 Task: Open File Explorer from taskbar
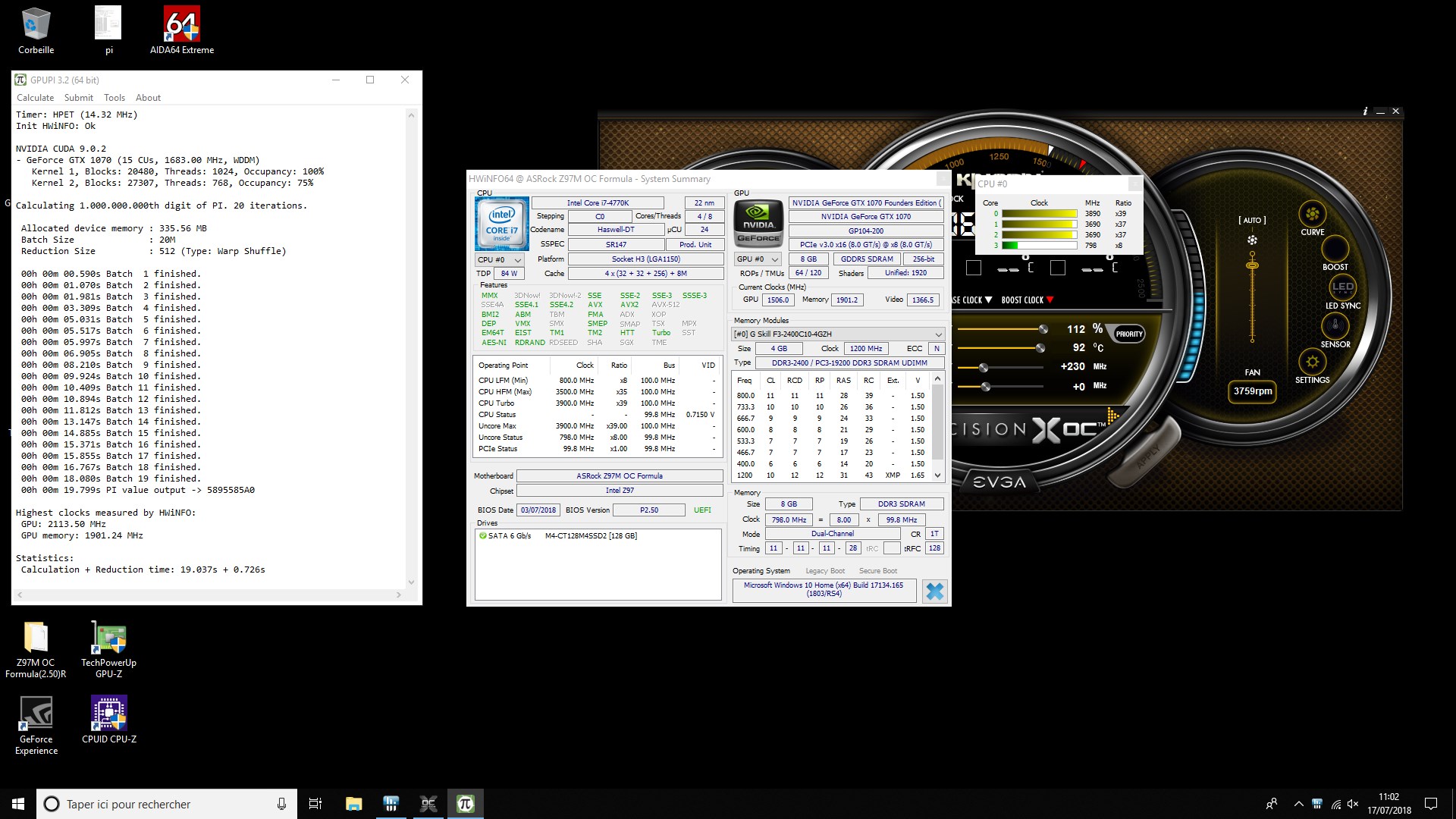click(353, 804)
